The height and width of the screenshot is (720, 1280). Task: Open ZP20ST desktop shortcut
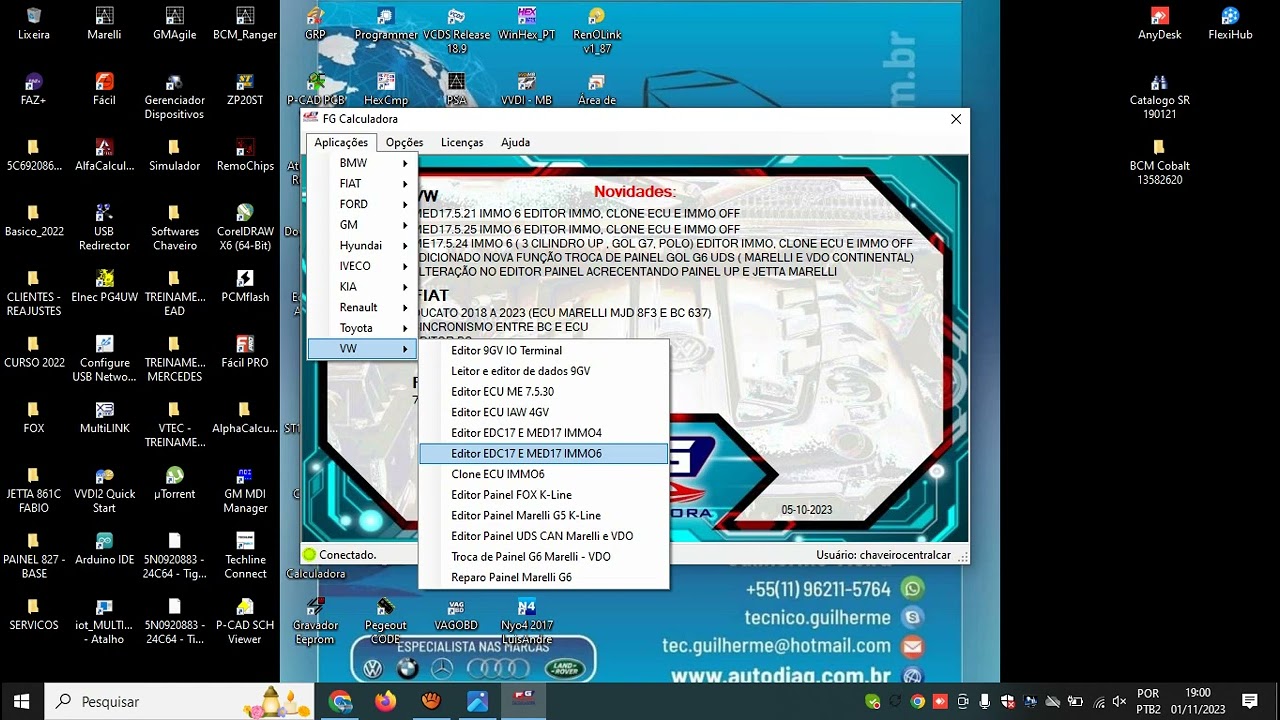pyautogui.click(x=245, y=89)
